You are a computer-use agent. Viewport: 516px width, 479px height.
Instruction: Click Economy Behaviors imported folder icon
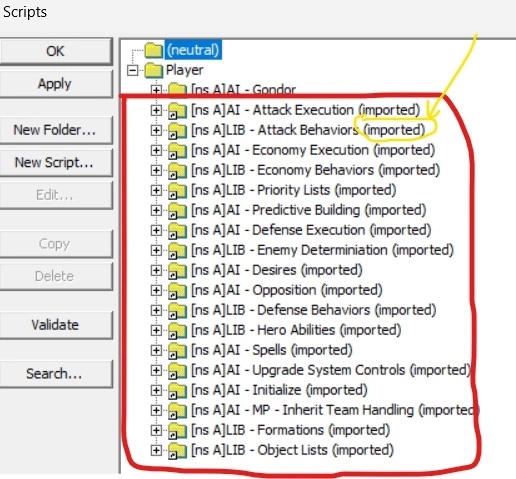click(177, 170)
